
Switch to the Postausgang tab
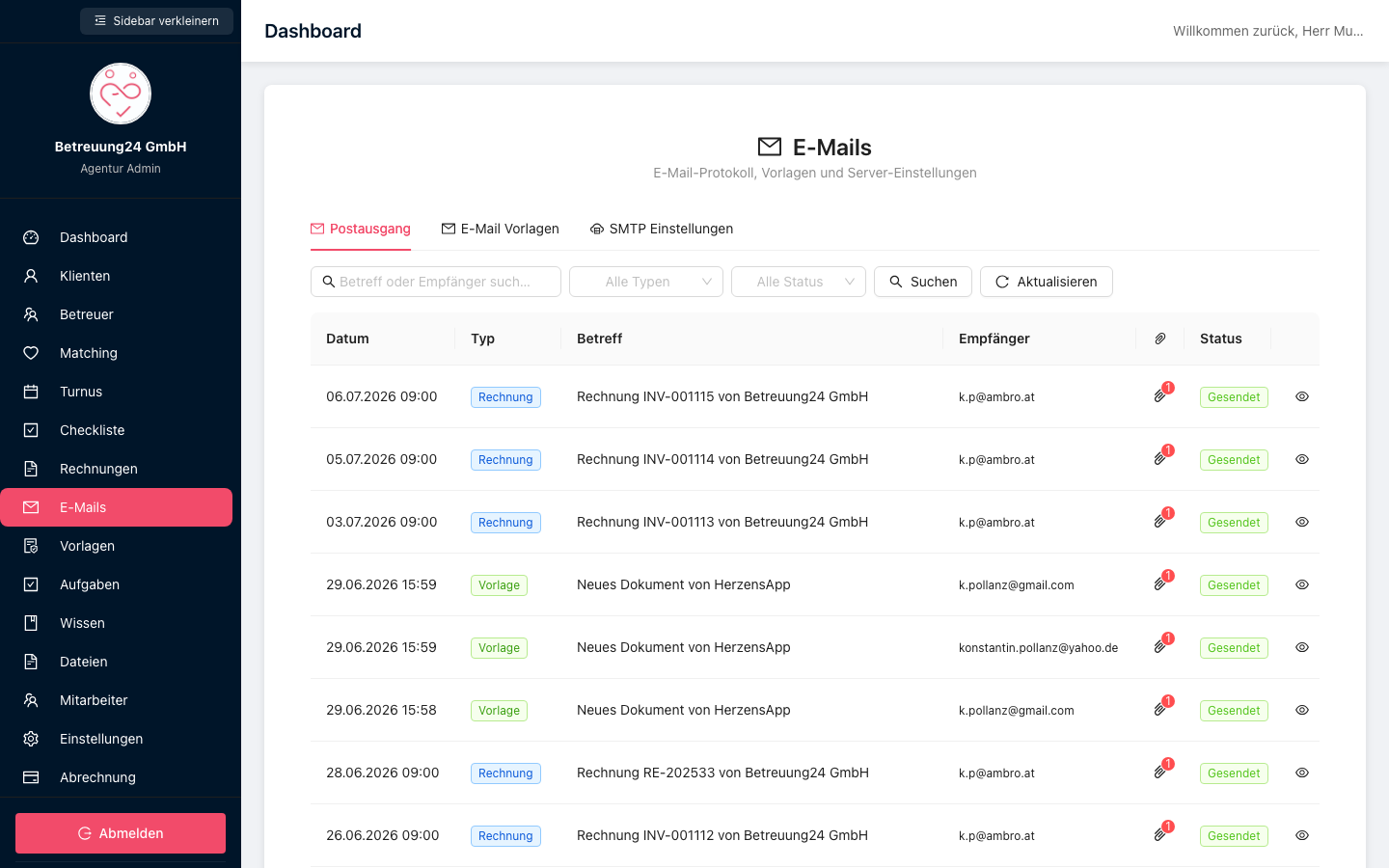click(361, 229)
